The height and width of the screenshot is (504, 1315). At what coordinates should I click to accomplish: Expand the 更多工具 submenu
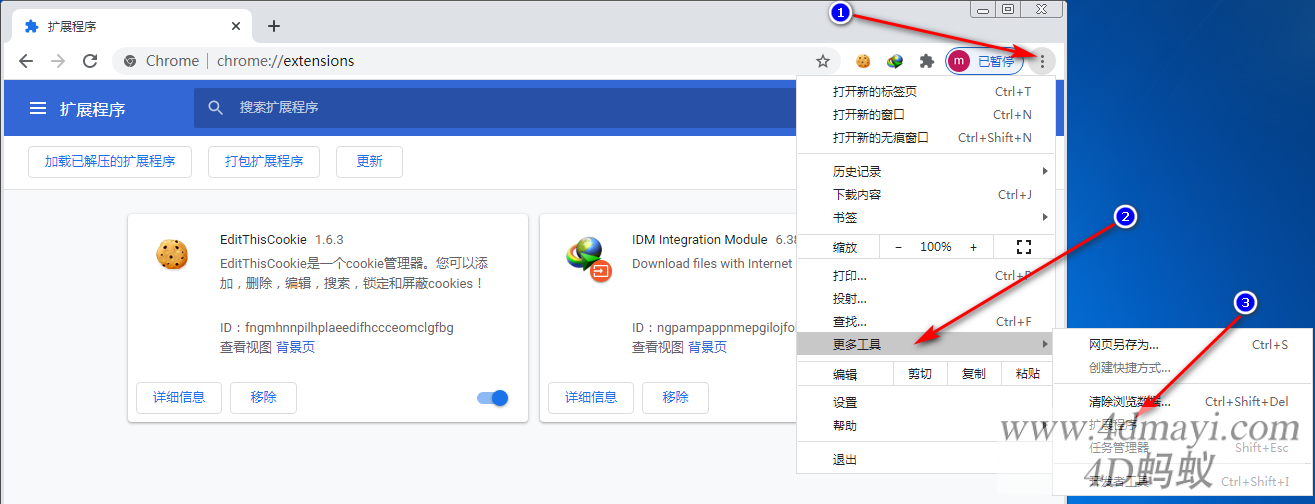click(925, 344)
